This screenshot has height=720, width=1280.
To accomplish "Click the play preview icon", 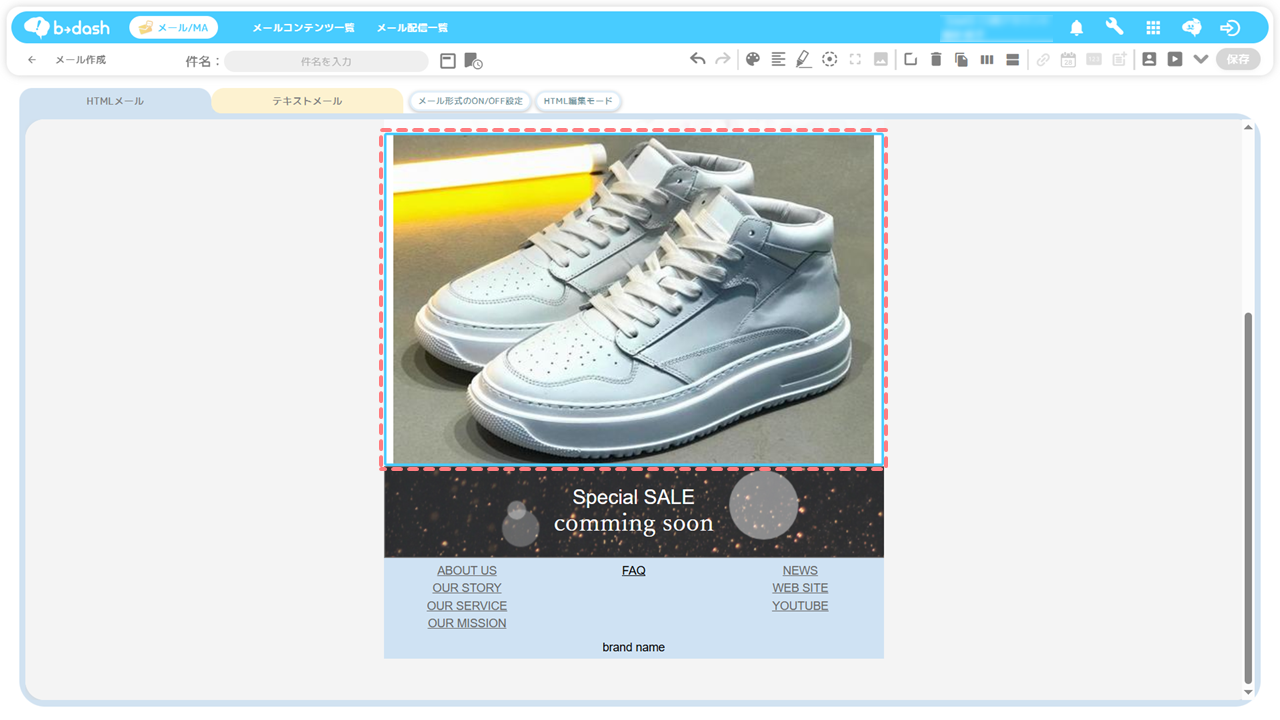I will (x=1175, y=59).
